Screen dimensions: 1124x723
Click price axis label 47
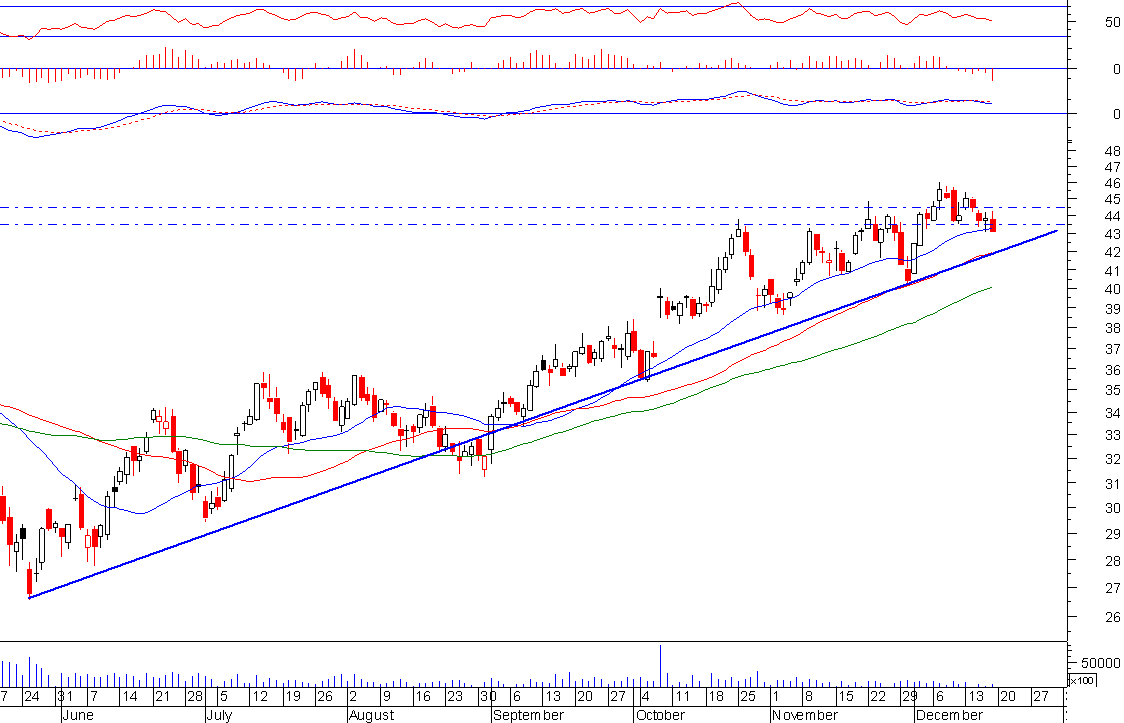(1113, 168)
